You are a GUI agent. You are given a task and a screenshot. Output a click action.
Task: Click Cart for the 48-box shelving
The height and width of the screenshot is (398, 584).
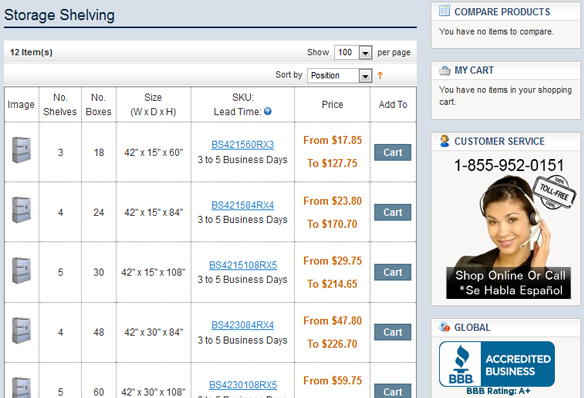point(393,332)
